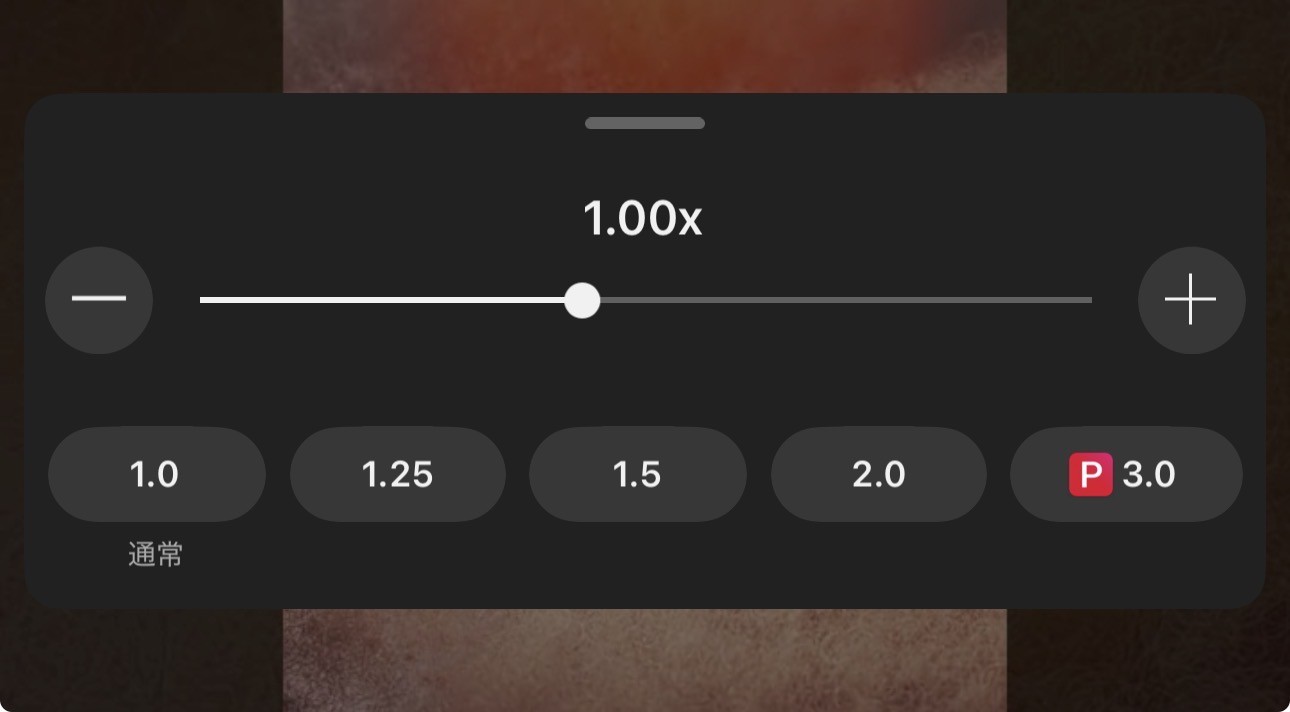Select the 1.5 speed preset

[638, 474]
